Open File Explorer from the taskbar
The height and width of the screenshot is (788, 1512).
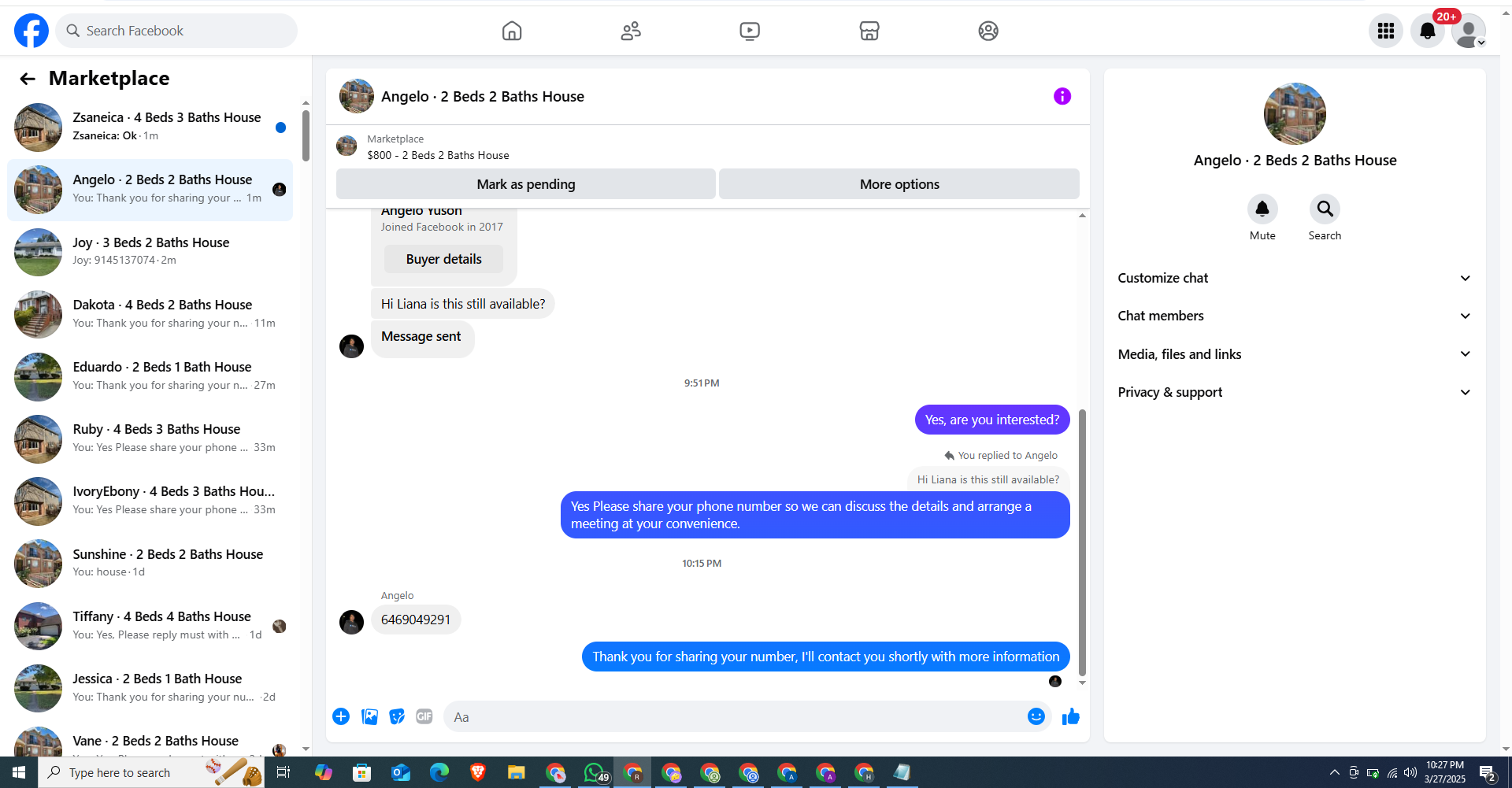pos(517,772)
